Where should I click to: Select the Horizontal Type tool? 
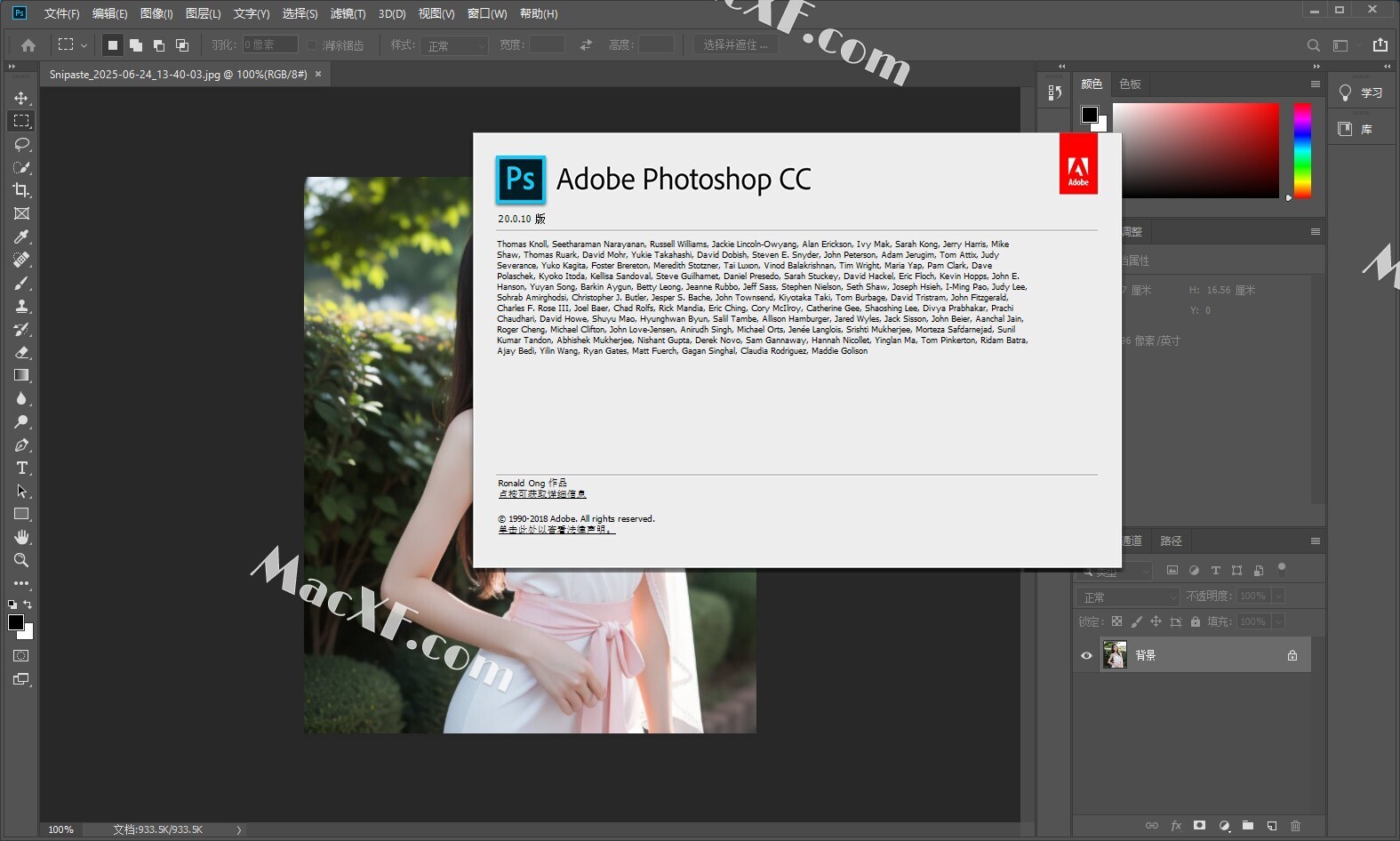coord(21,468)
